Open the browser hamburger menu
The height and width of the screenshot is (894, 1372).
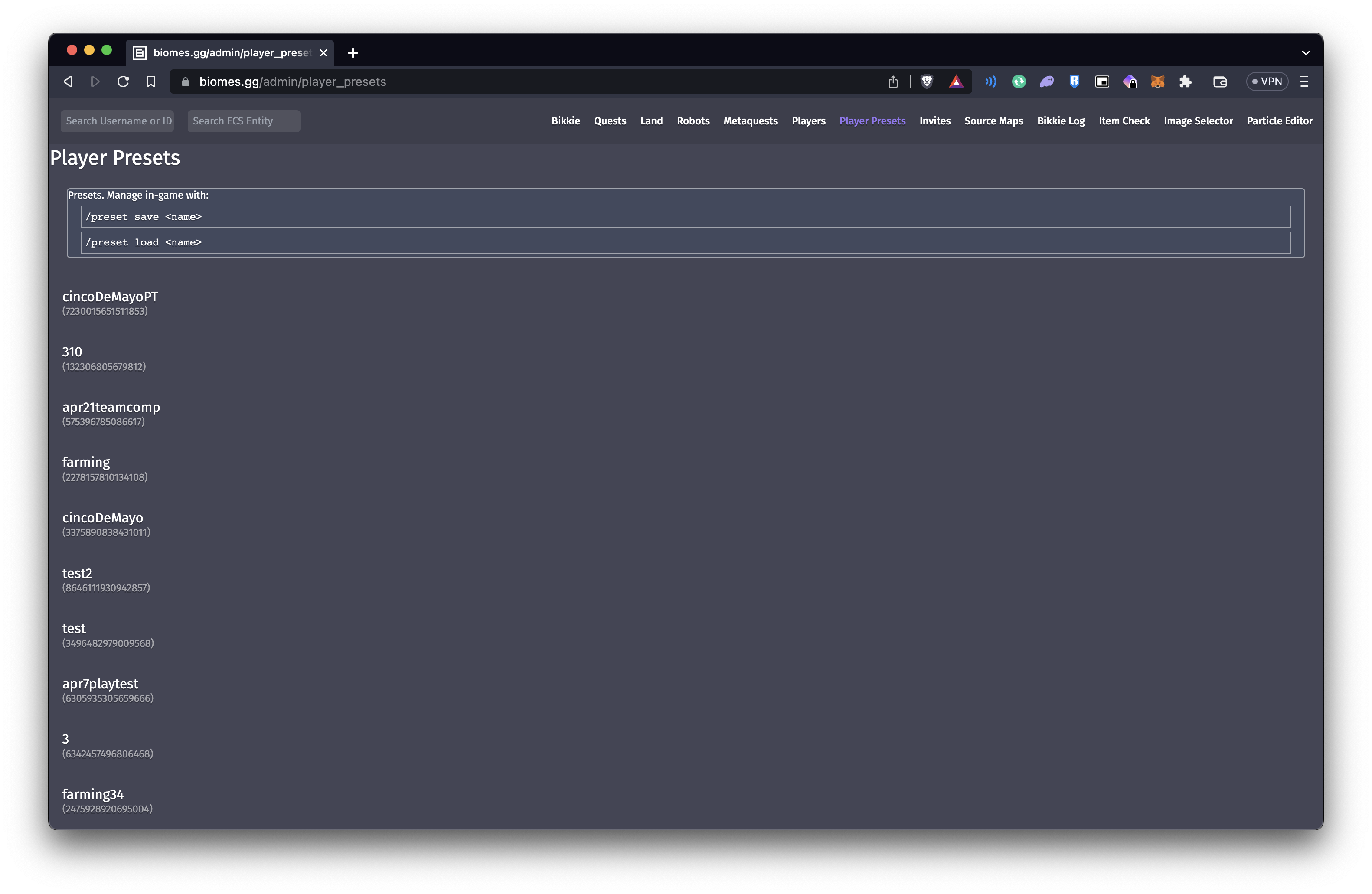coord(1304,82)
